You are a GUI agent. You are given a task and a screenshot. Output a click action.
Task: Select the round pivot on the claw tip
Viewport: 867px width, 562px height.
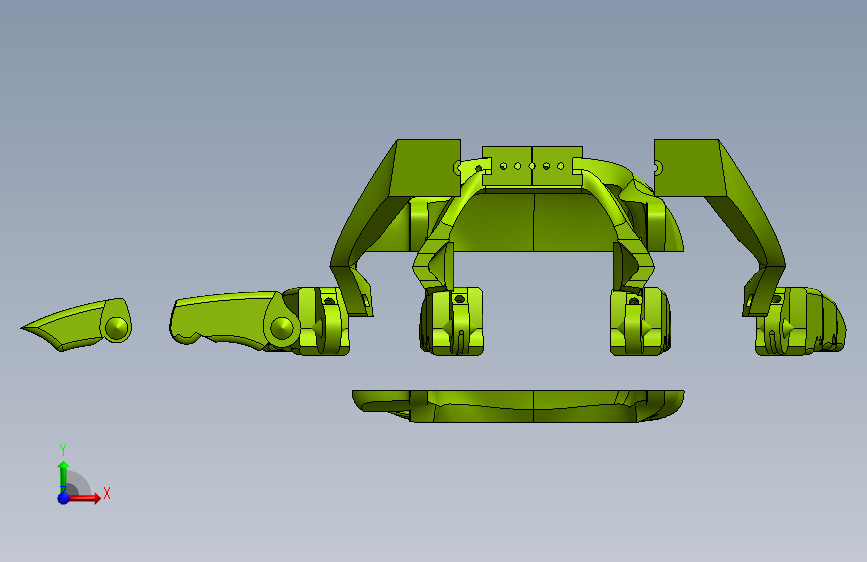(117, 328)
